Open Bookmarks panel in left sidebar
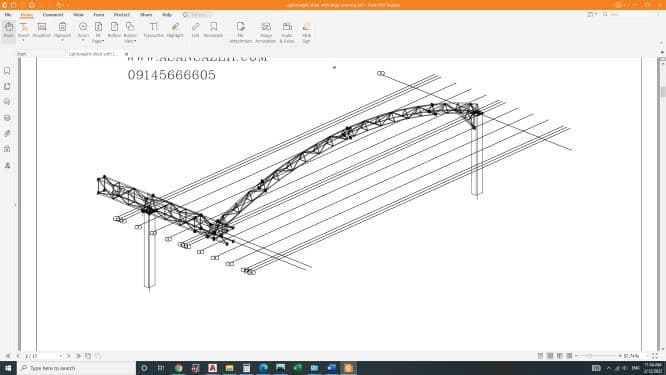Image resolution: width=666 pixels, height=375 pixels. click(x=7, y=70)
